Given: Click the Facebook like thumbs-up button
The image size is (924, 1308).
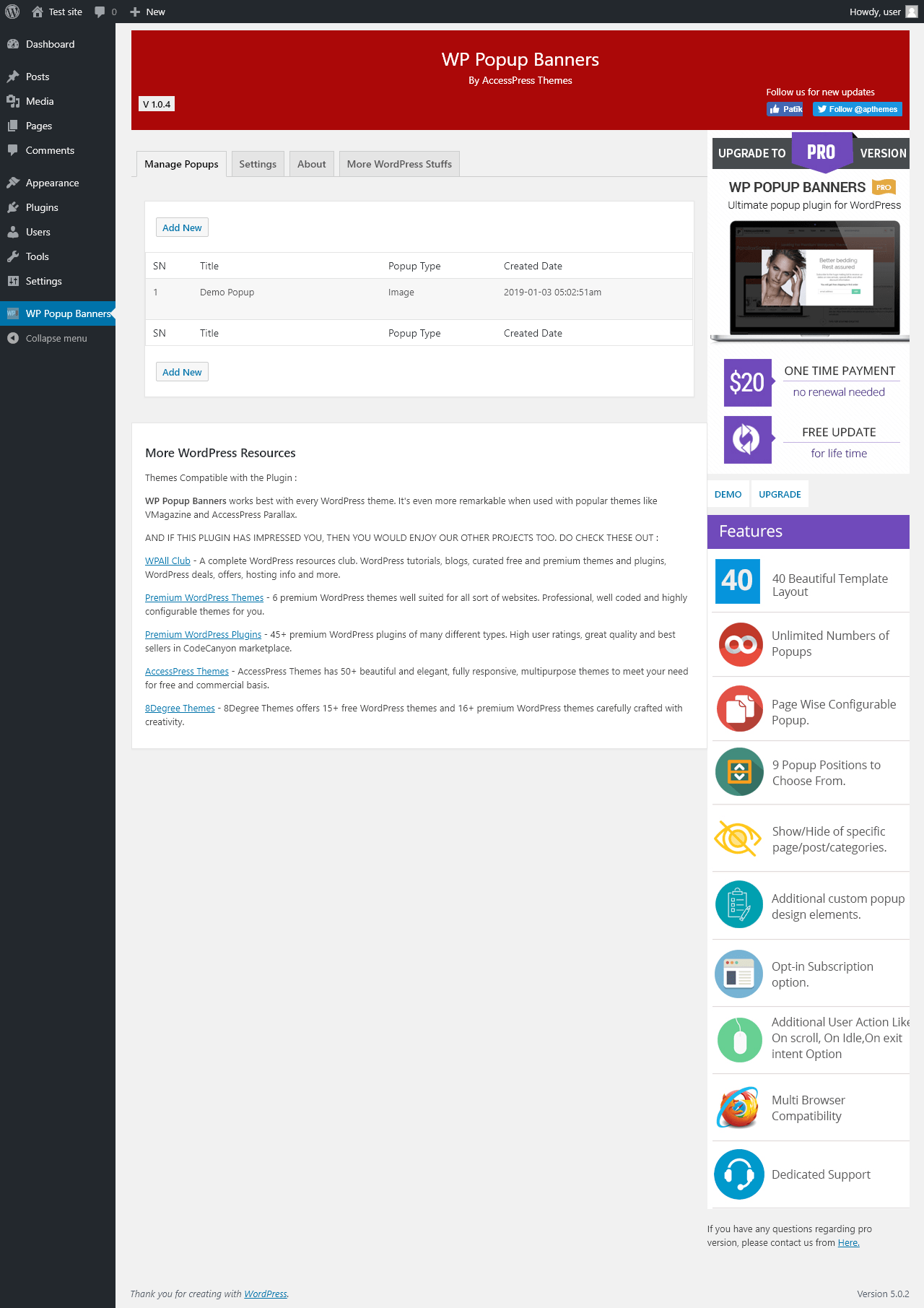Looking at the screenshot, I should [785, 109].
